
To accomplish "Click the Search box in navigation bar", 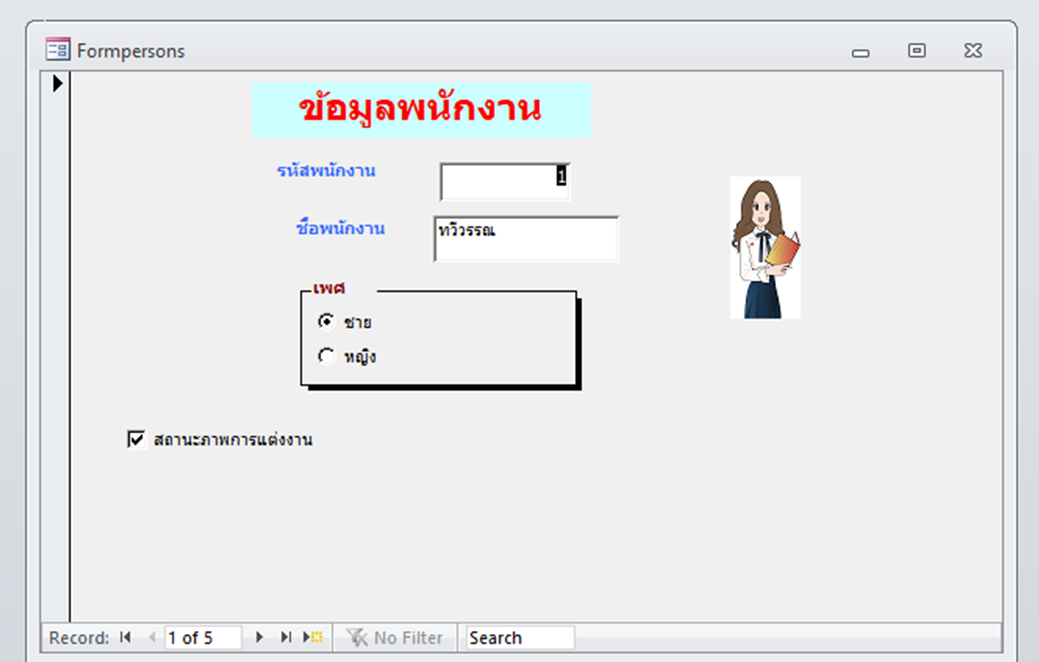I will [x=520, y=637].
